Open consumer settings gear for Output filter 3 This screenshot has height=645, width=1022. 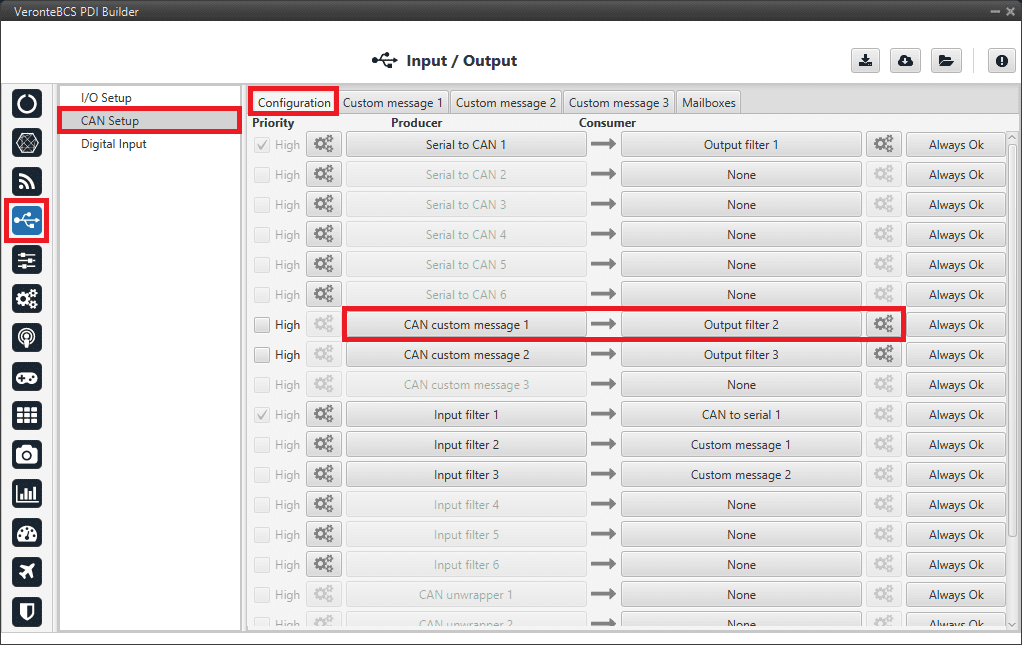[884, 354]
